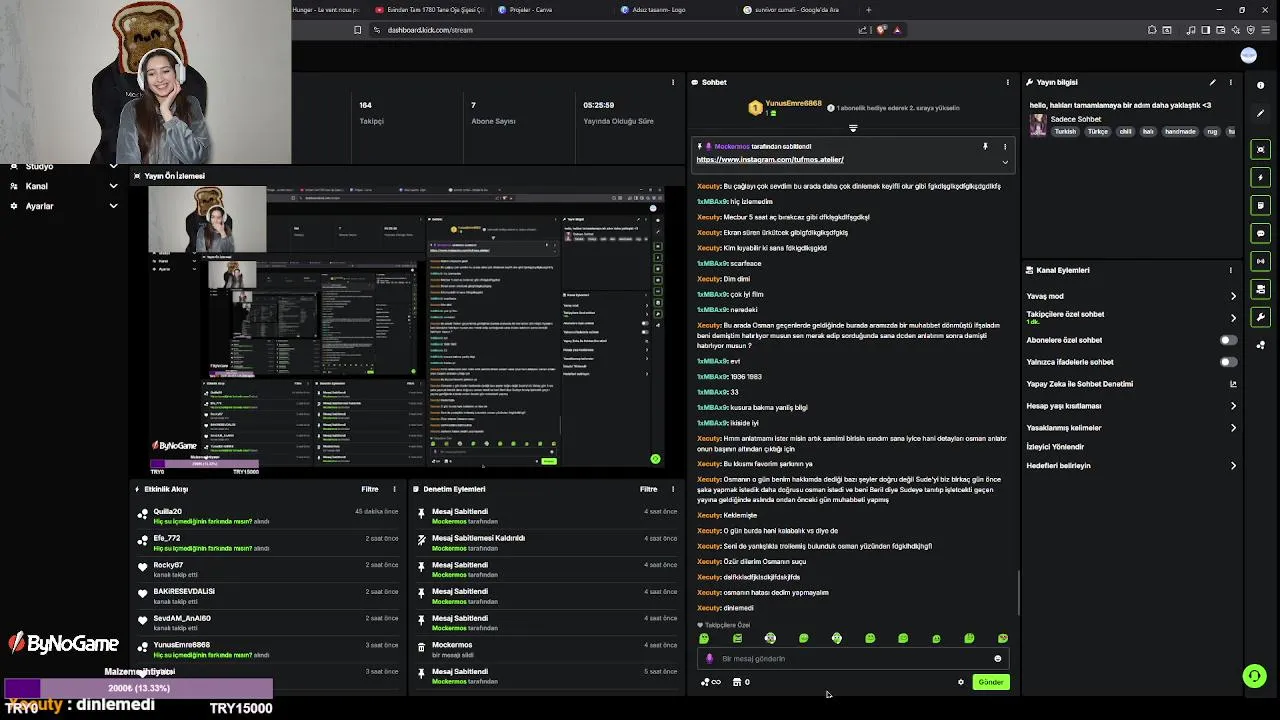Click the capture frame icon in the right sidebar
This screenshot has width=1280, height=720.
tap(1260, 149)
